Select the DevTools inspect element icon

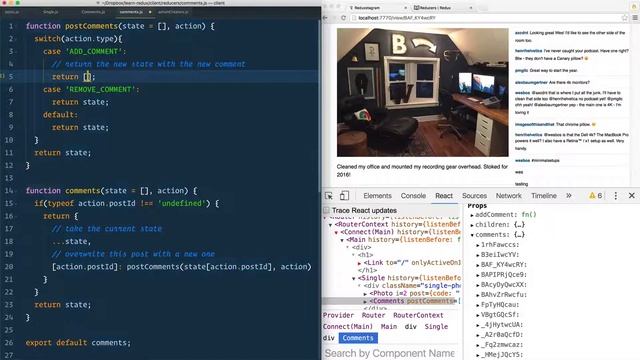(329, 196)
